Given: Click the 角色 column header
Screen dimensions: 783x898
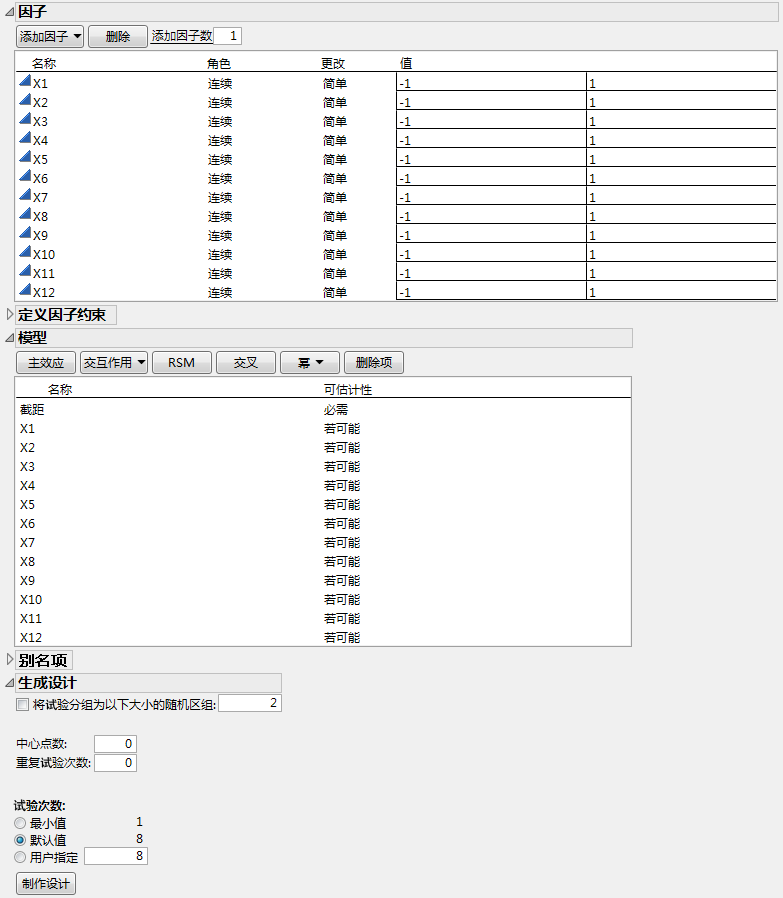Looking at the screenshot, I should coord(219,64).
